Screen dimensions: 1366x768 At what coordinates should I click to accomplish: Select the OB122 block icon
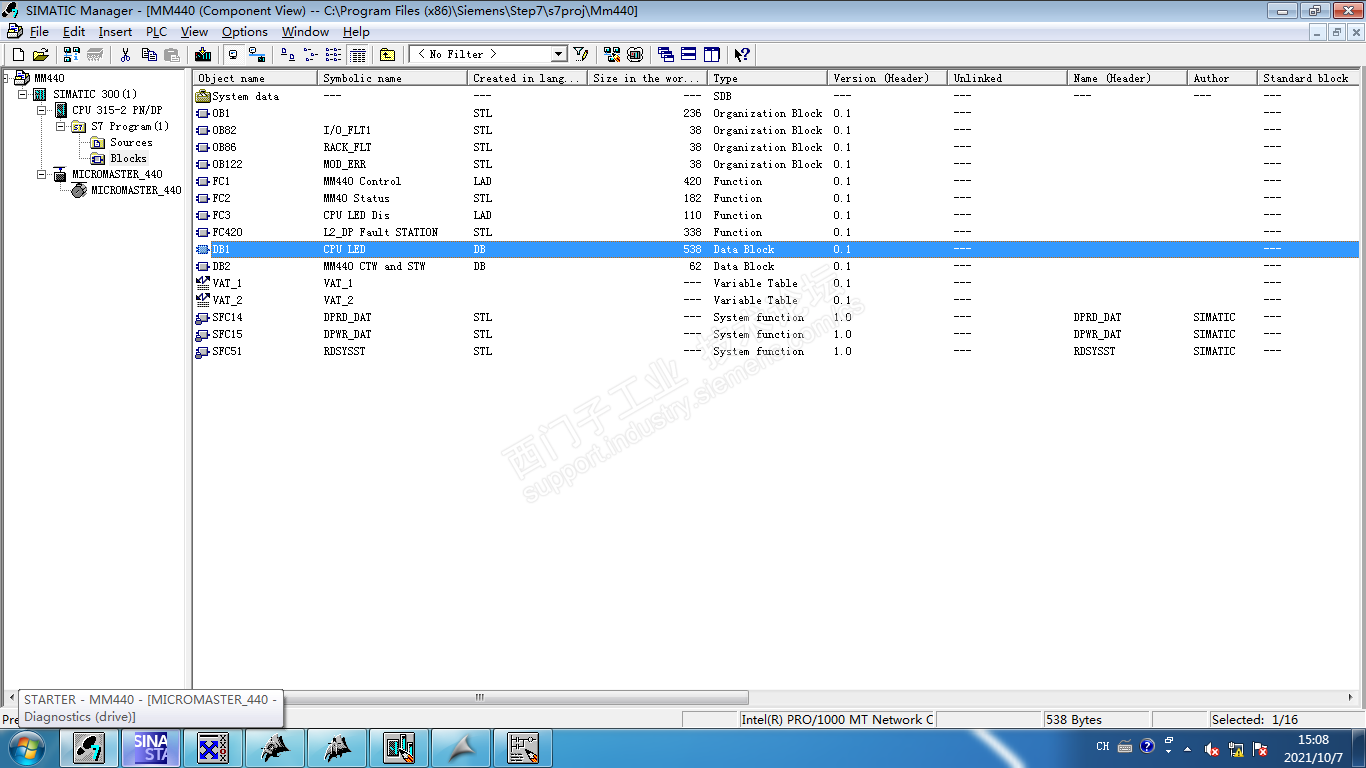pos(203,164)
